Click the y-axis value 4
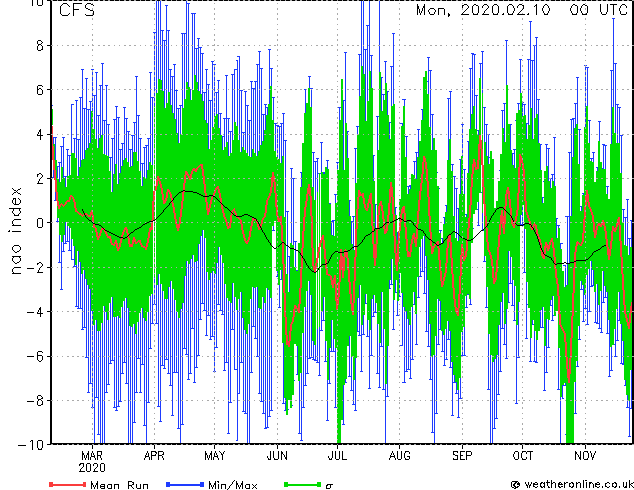 tap(40, 134)
